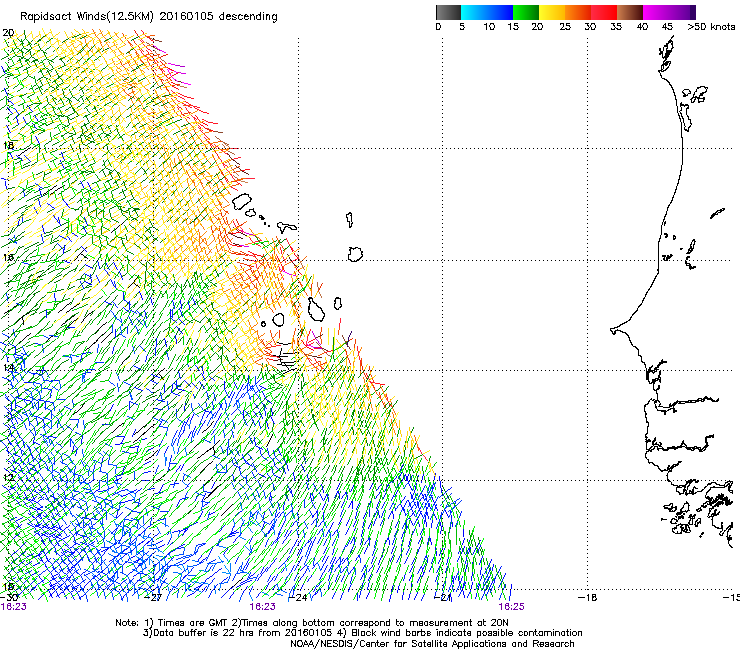Select the orange 25-30 knots legend color

click(x=578, y=12)
